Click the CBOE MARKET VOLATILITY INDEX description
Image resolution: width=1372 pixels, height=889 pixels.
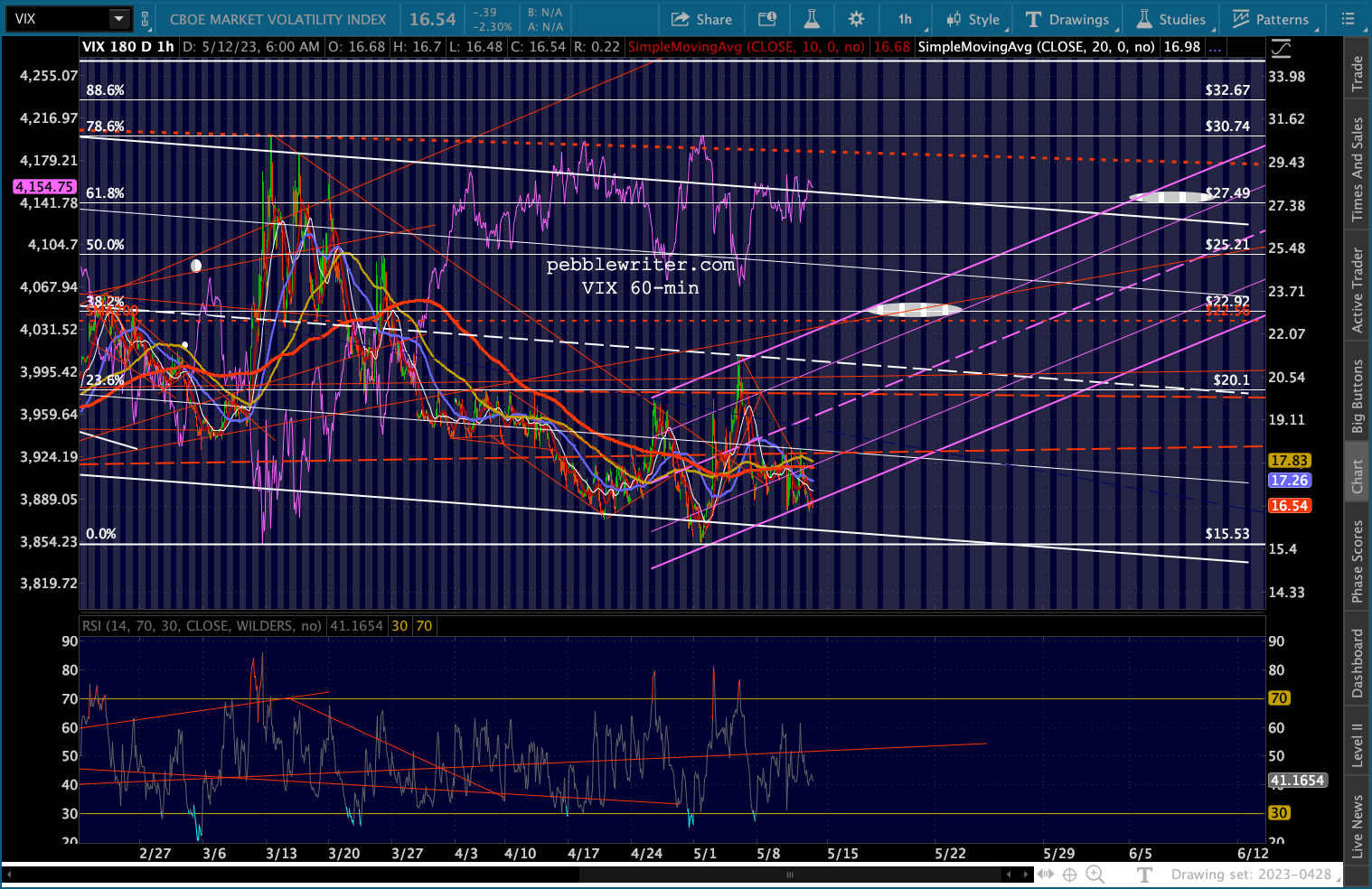click(277, 19)
